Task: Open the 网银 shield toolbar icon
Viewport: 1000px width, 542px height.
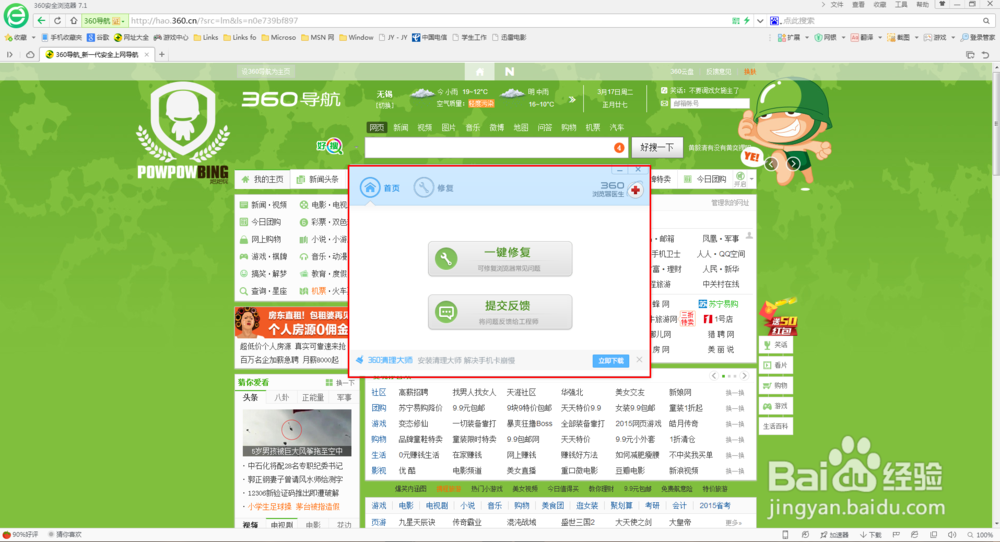Action: tap(825, 38)
